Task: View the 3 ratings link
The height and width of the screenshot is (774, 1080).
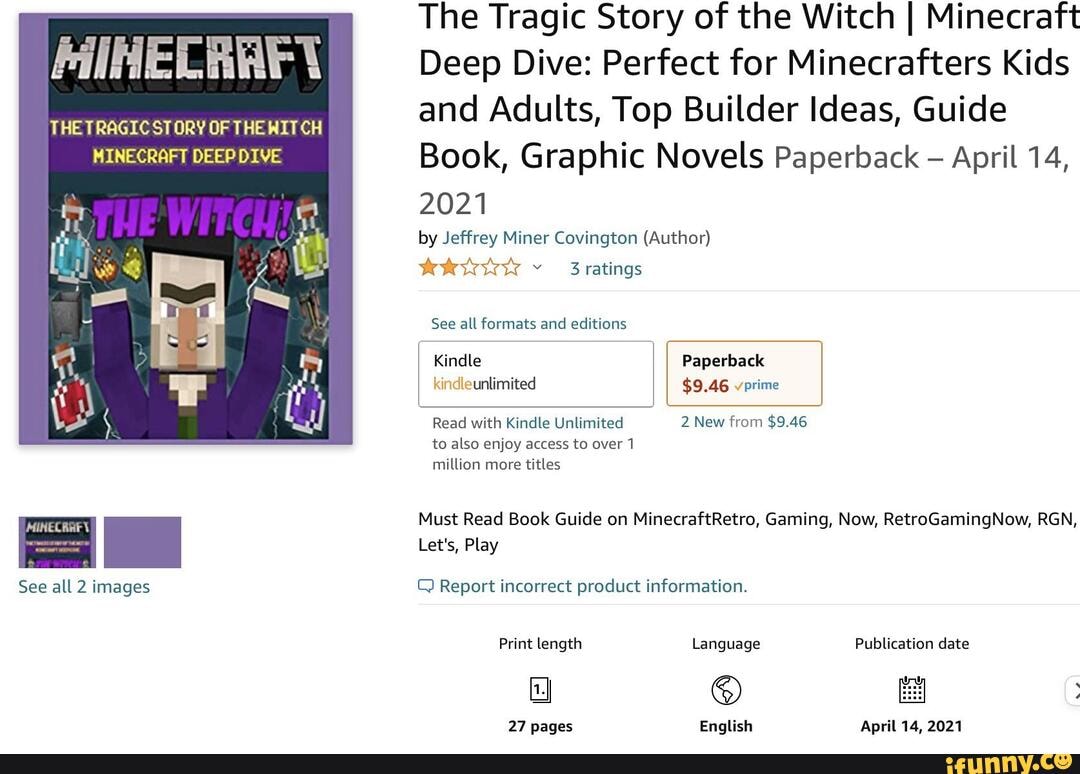Action: (605, 268)
